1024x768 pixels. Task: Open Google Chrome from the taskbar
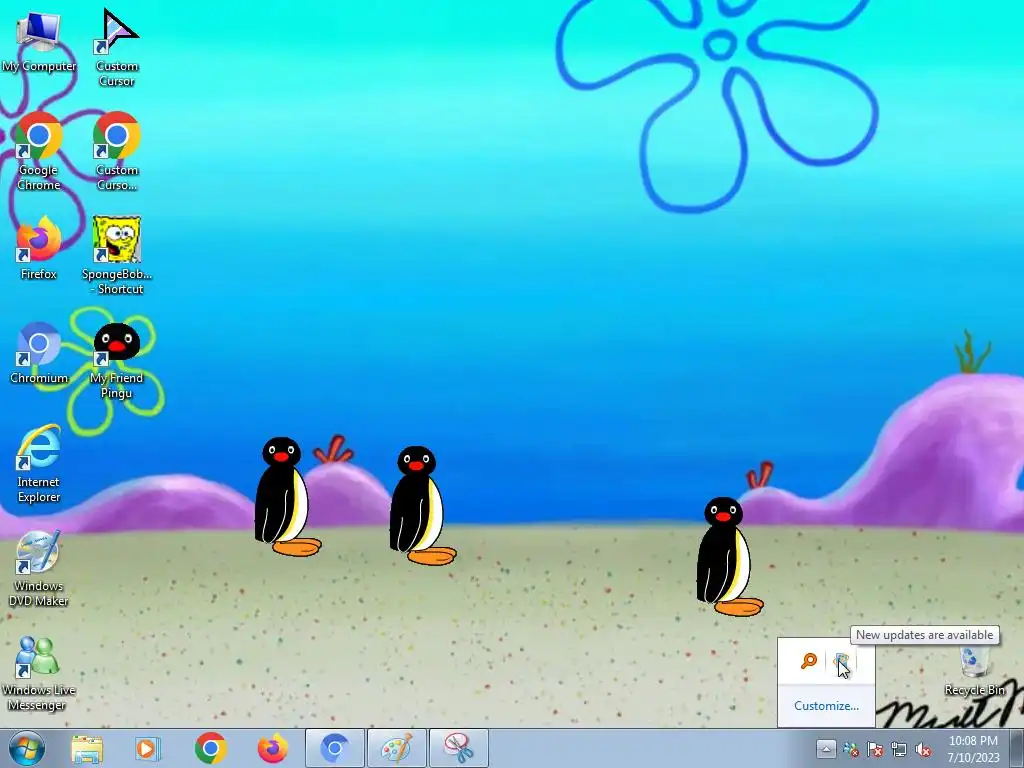click(x=210, y=748)
